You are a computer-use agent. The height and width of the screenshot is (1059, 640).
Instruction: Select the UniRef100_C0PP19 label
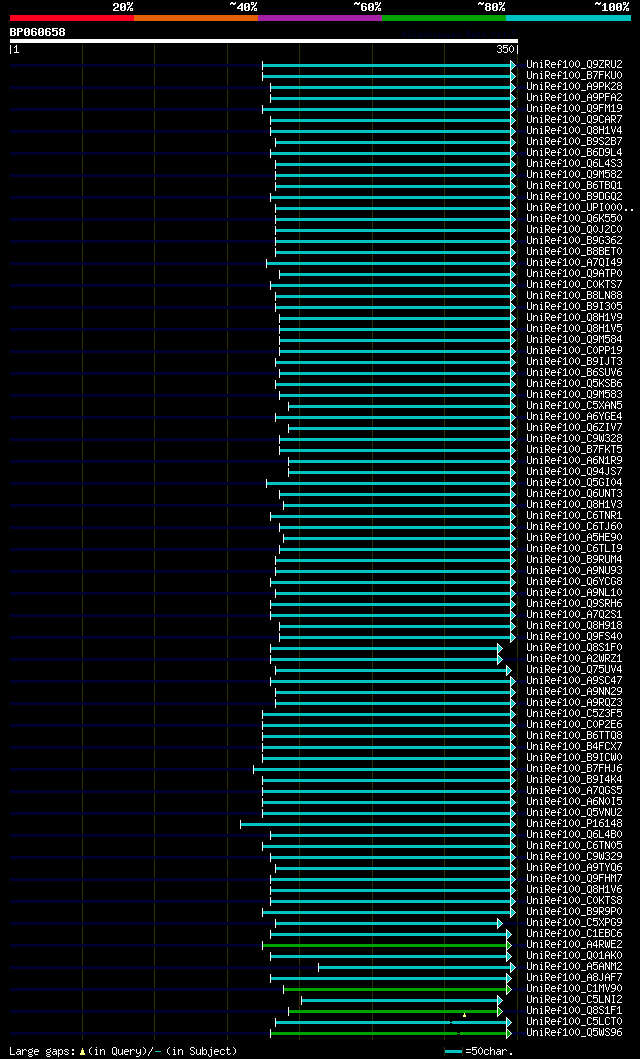575,351
